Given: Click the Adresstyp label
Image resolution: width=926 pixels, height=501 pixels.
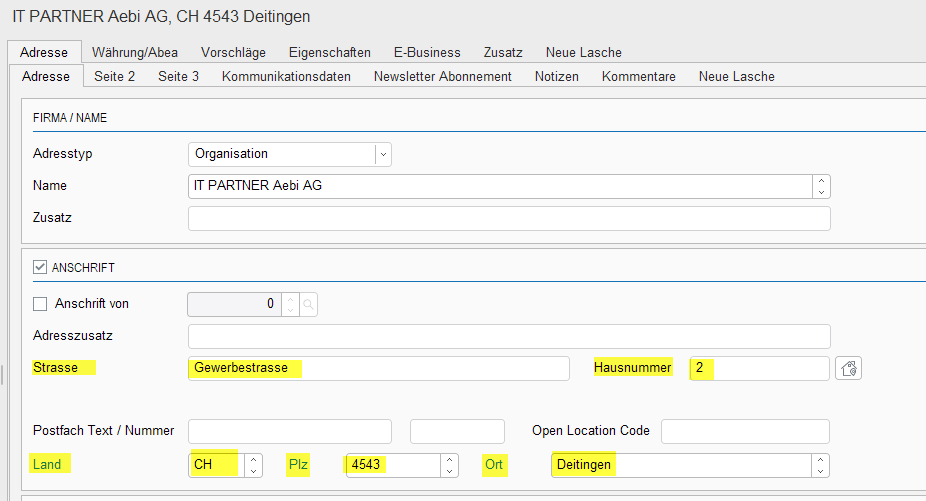Looking at the screenshot, I should (63, 154).
